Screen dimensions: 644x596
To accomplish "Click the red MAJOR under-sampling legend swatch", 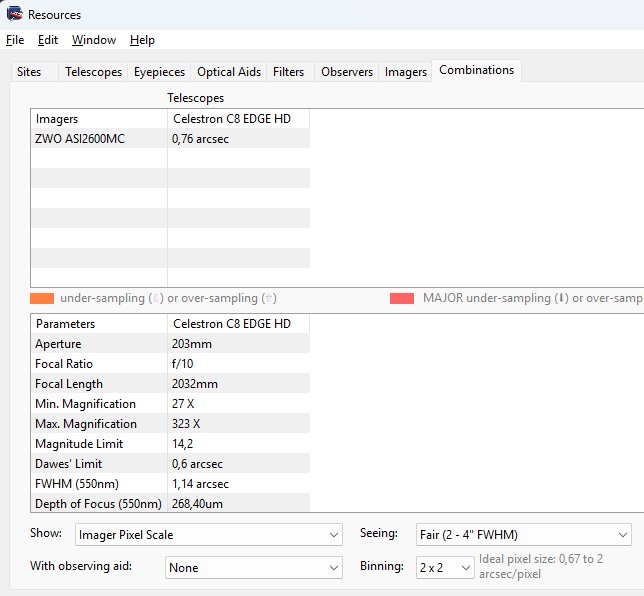I will coord(402,298).
